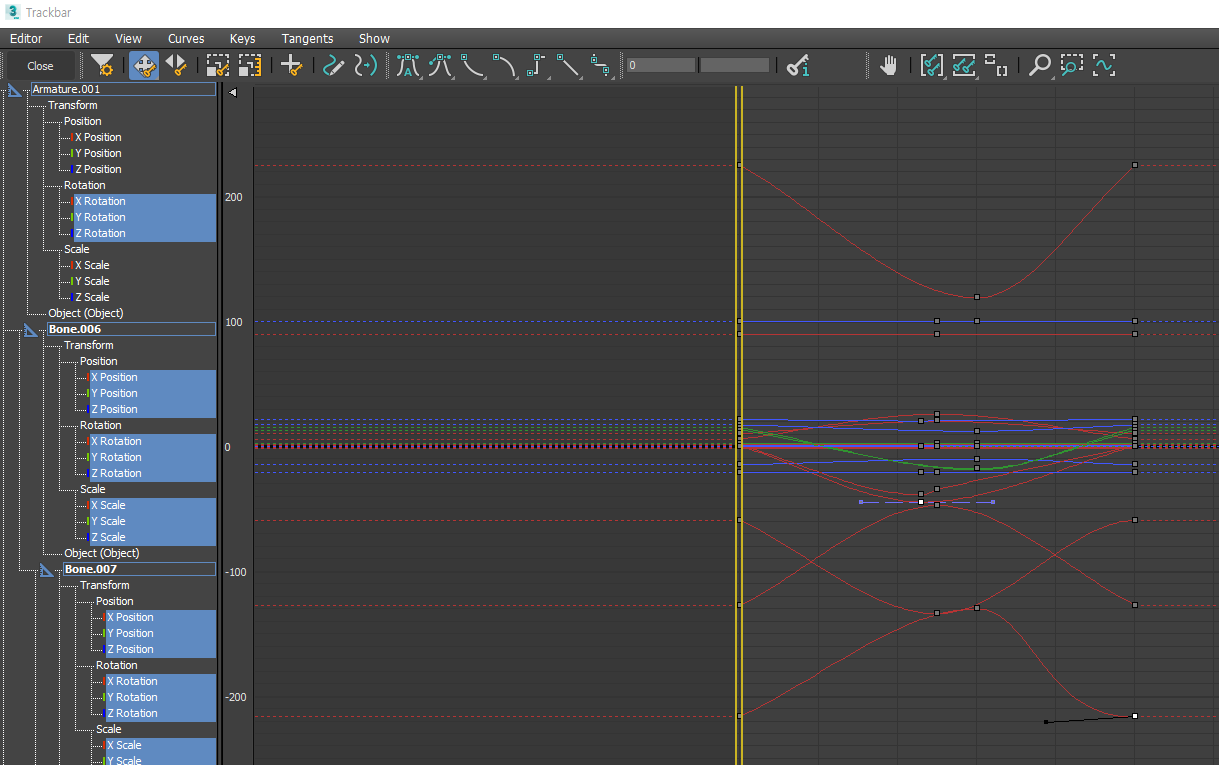1219x765 pixels.
Task: Select the Add Keys tool
Action: tap(291, 66)
